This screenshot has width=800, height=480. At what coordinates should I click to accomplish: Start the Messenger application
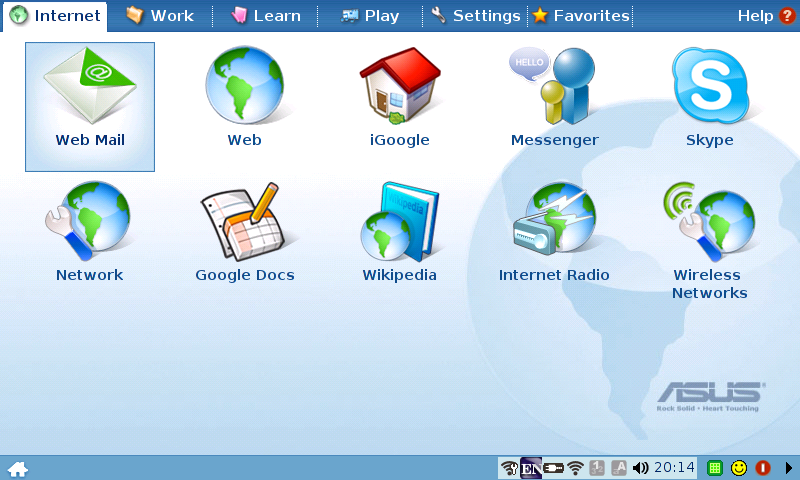click(555, 97)
